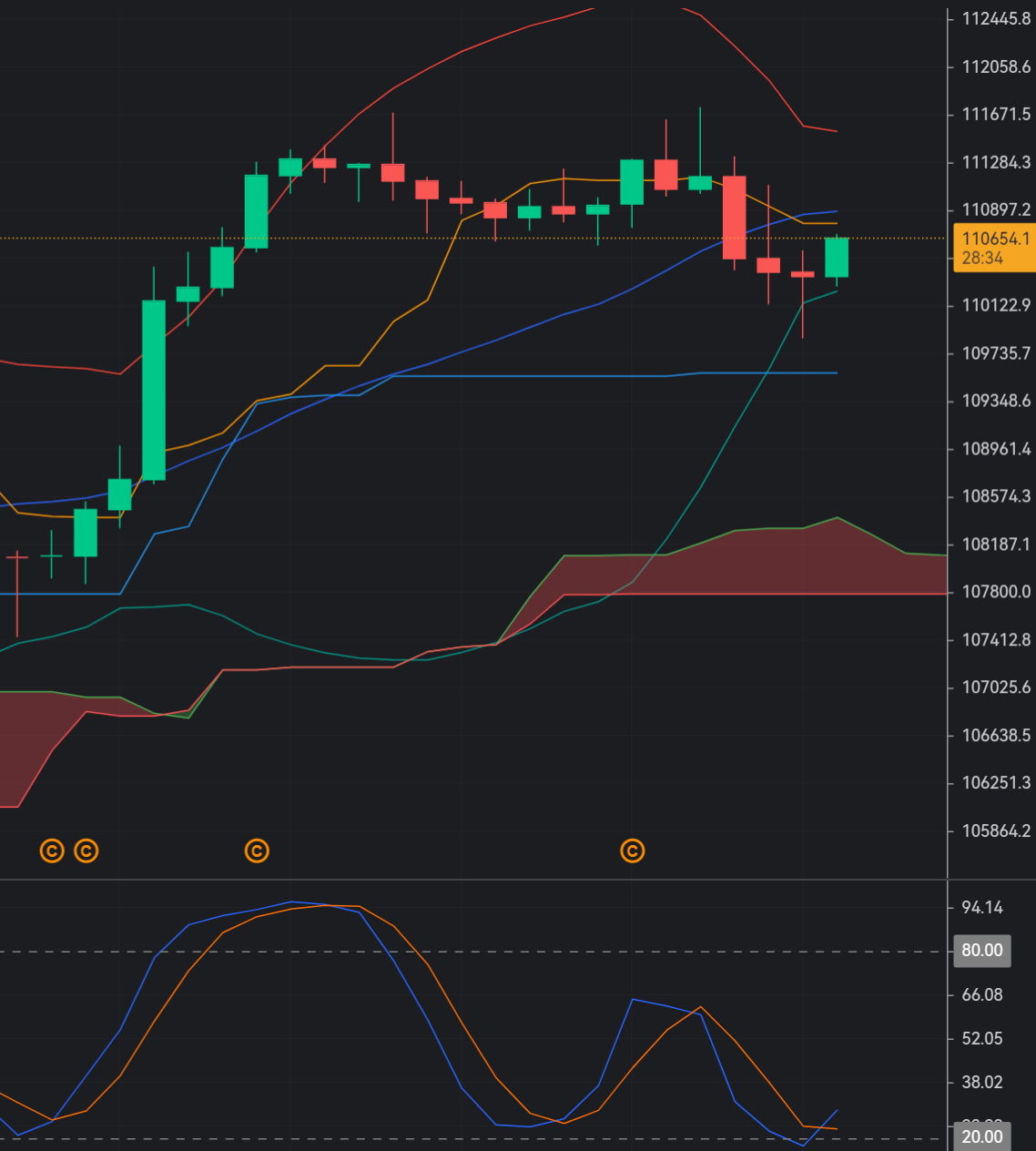This screenshot has height=1151, width=1036.
Task: Click the 52.05 oscillator axis label
Action: (982, 1038)
